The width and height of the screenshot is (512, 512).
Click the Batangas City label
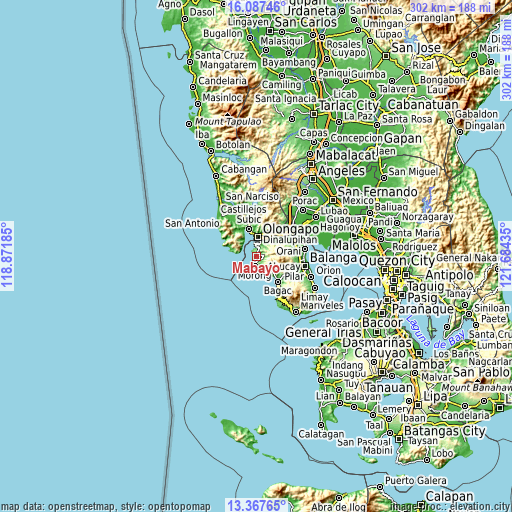click(445, 431)
